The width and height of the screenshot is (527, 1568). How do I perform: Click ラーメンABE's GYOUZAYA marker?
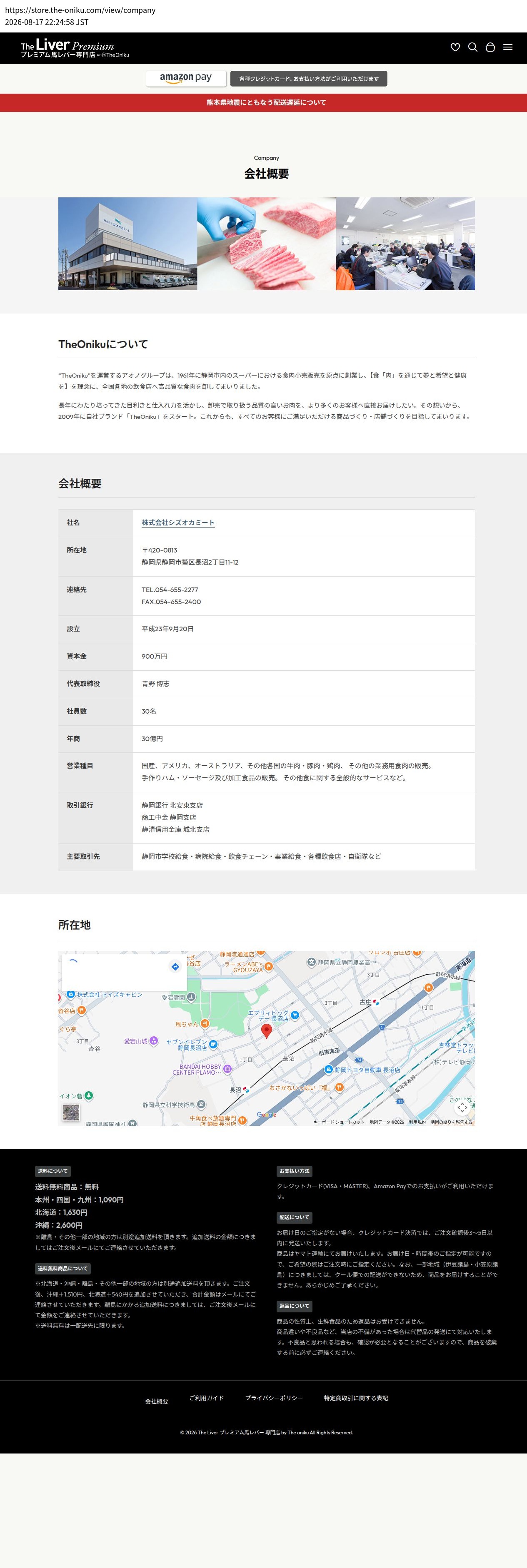click(x=269, y=966)
